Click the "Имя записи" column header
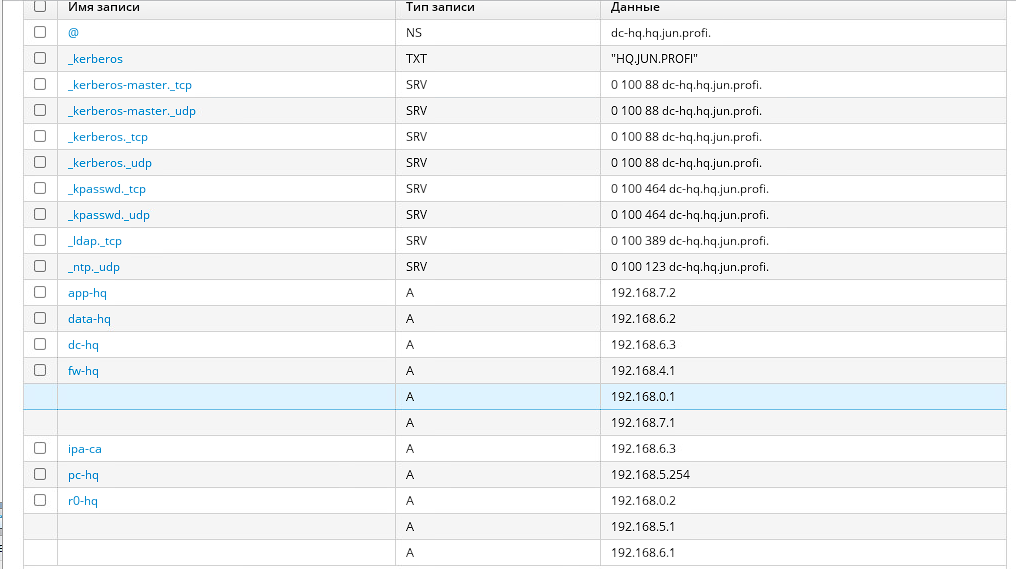The height and width of the screenshot is (569, 1016). point(104,7)
